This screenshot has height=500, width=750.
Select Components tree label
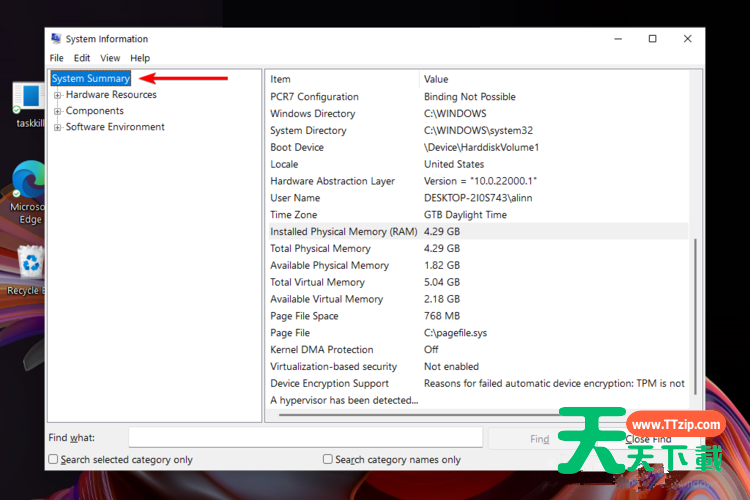click(x=95, y=111)
